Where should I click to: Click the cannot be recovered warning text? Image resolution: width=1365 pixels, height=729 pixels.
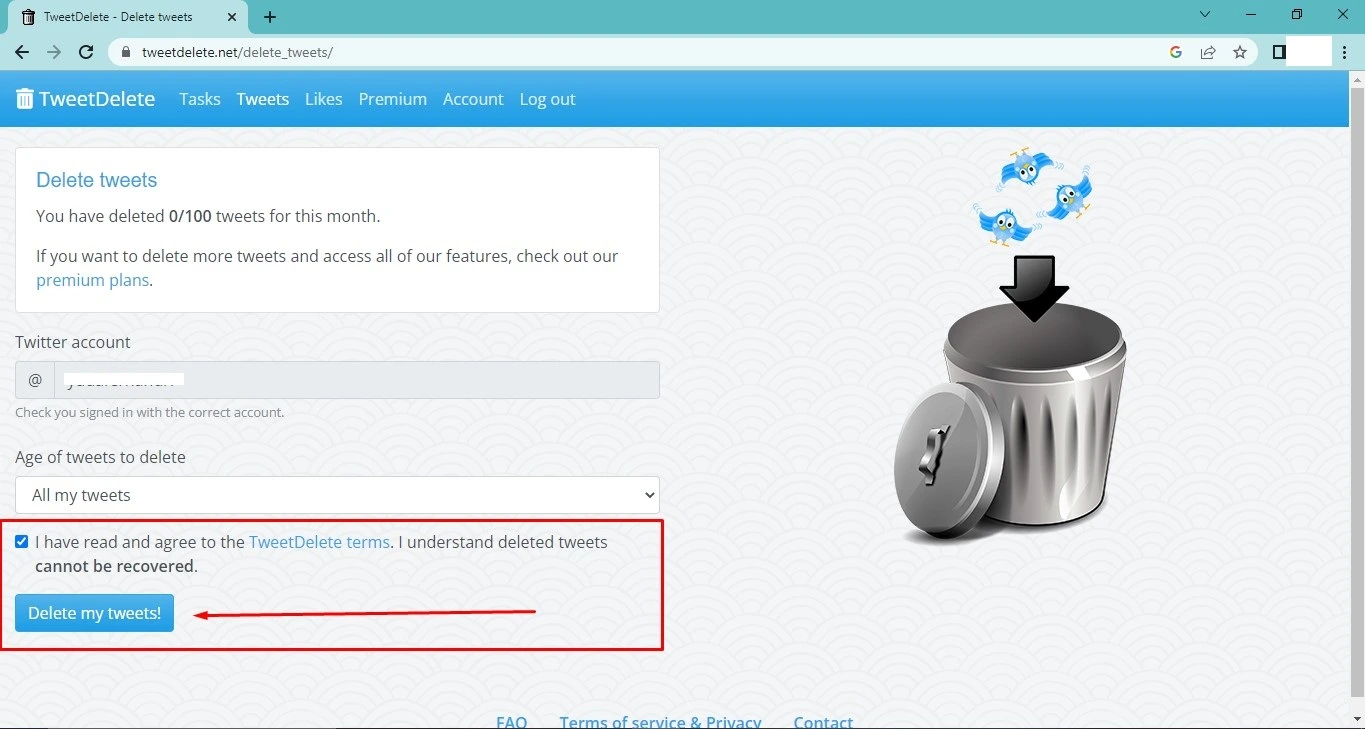coord(114,566)
